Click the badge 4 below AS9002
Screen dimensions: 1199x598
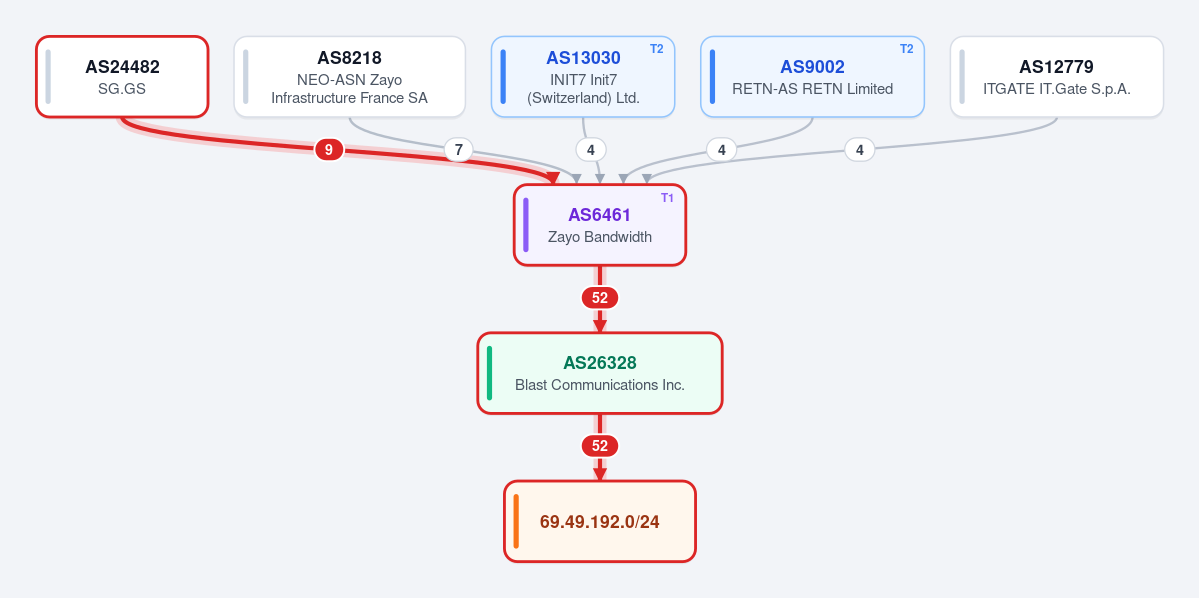point(721,150)
